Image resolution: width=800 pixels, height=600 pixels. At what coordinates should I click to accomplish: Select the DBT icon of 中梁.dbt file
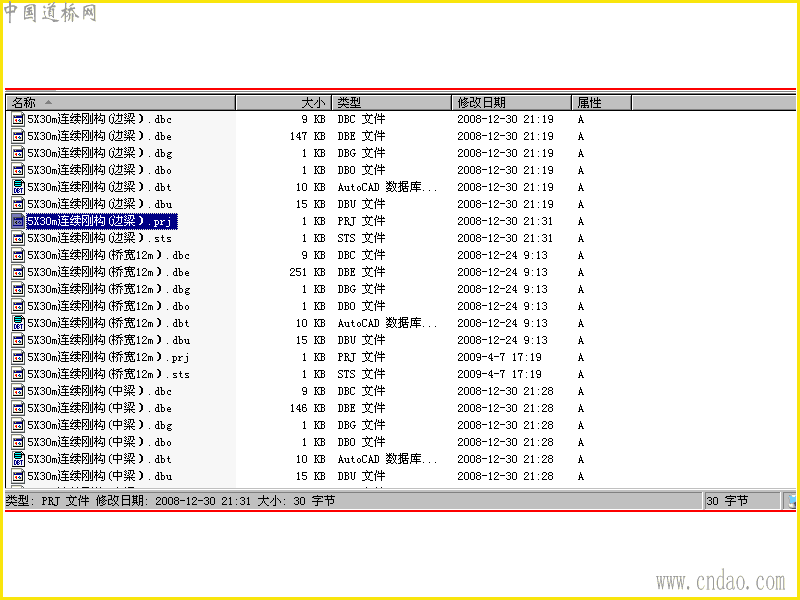18,459
